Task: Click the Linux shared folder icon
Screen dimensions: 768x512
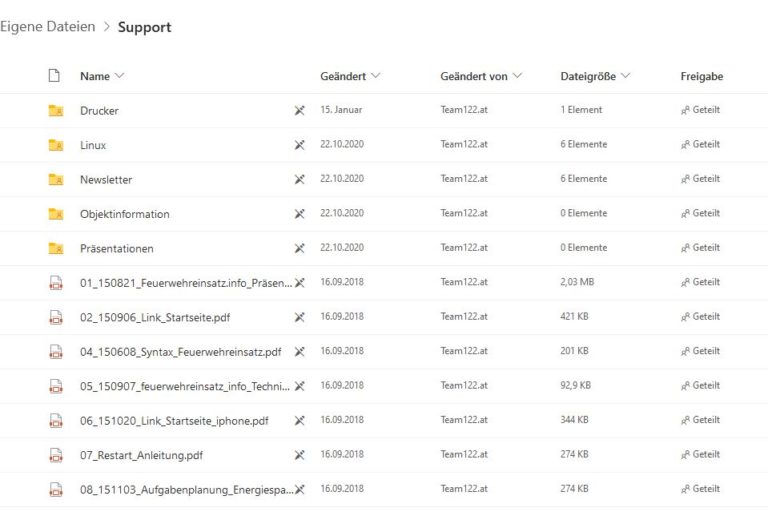Action: pos(56,145)
